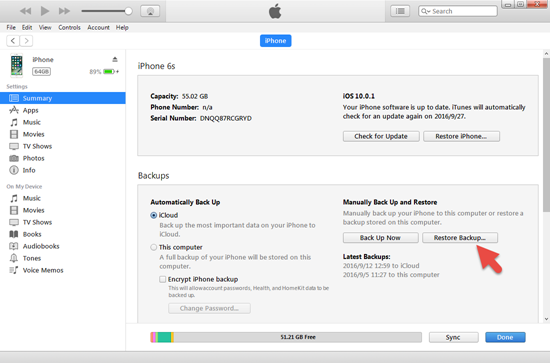Click the vertical scrollbar thumb
Viewport: 550px width, 363px height.
tap(546, 135)
